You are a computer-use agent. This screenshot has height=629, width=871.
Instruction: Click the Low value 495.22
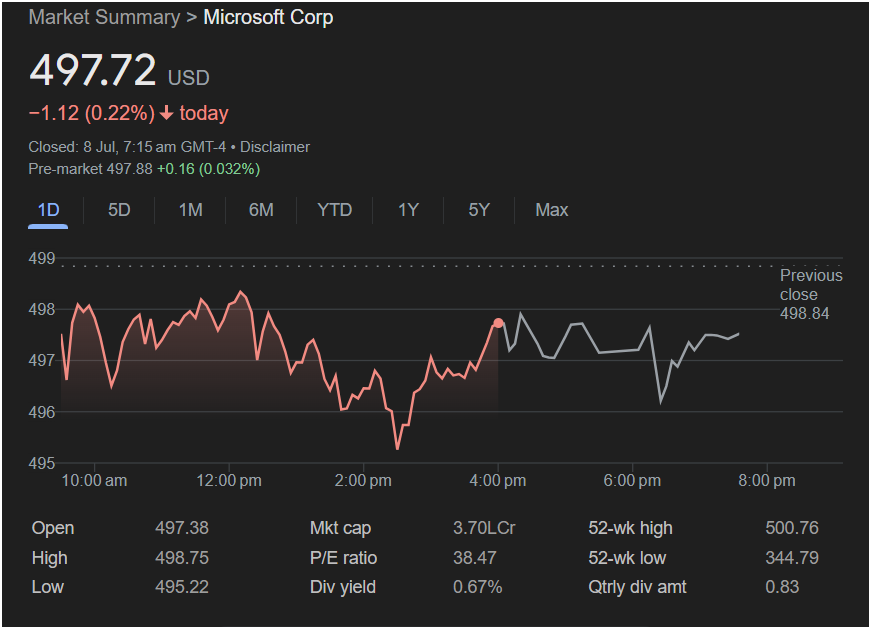point(182,587)
